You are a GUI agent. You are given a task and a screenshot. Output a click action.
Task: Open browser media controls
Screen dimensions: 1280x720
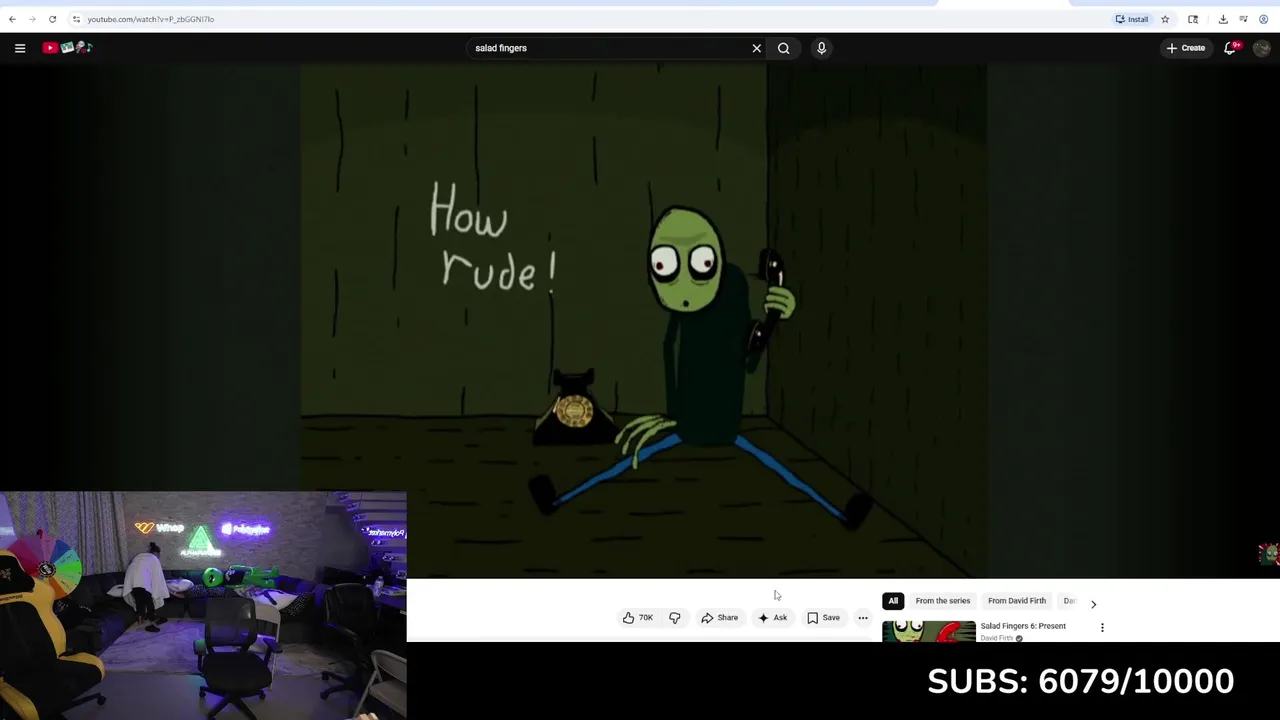click(x=1243, y=19)
